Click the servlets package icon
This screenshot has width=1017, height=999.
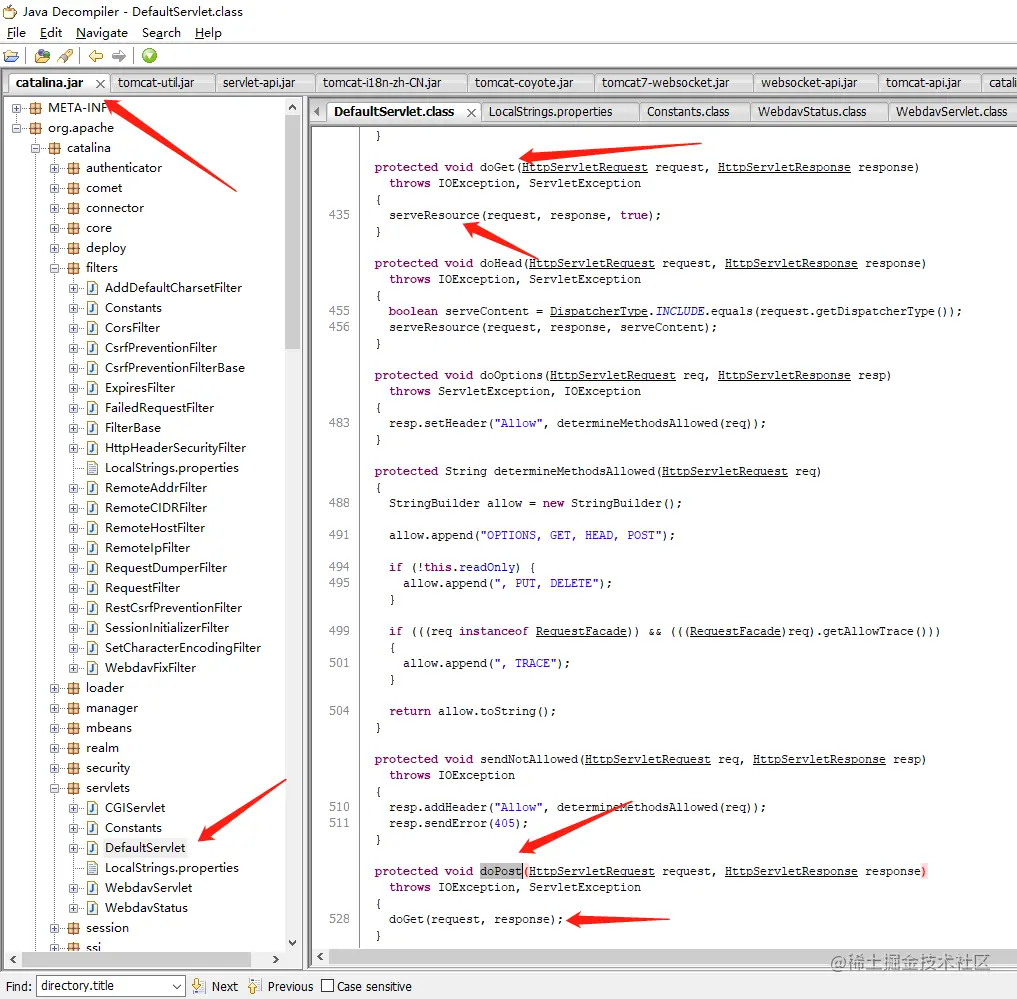[x=74, y=788]
